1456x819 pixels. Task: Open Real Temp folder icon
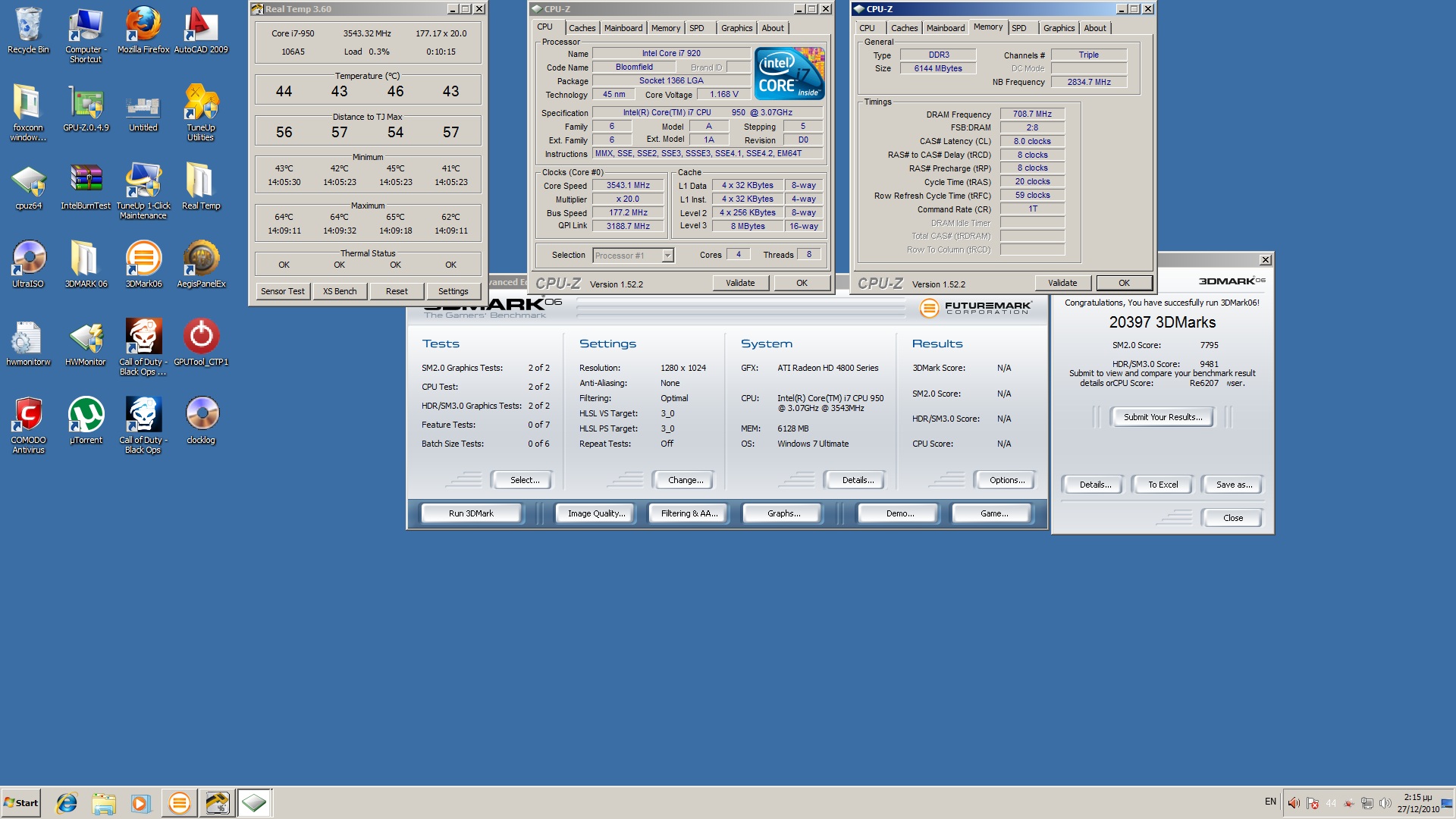click(201, 187)
